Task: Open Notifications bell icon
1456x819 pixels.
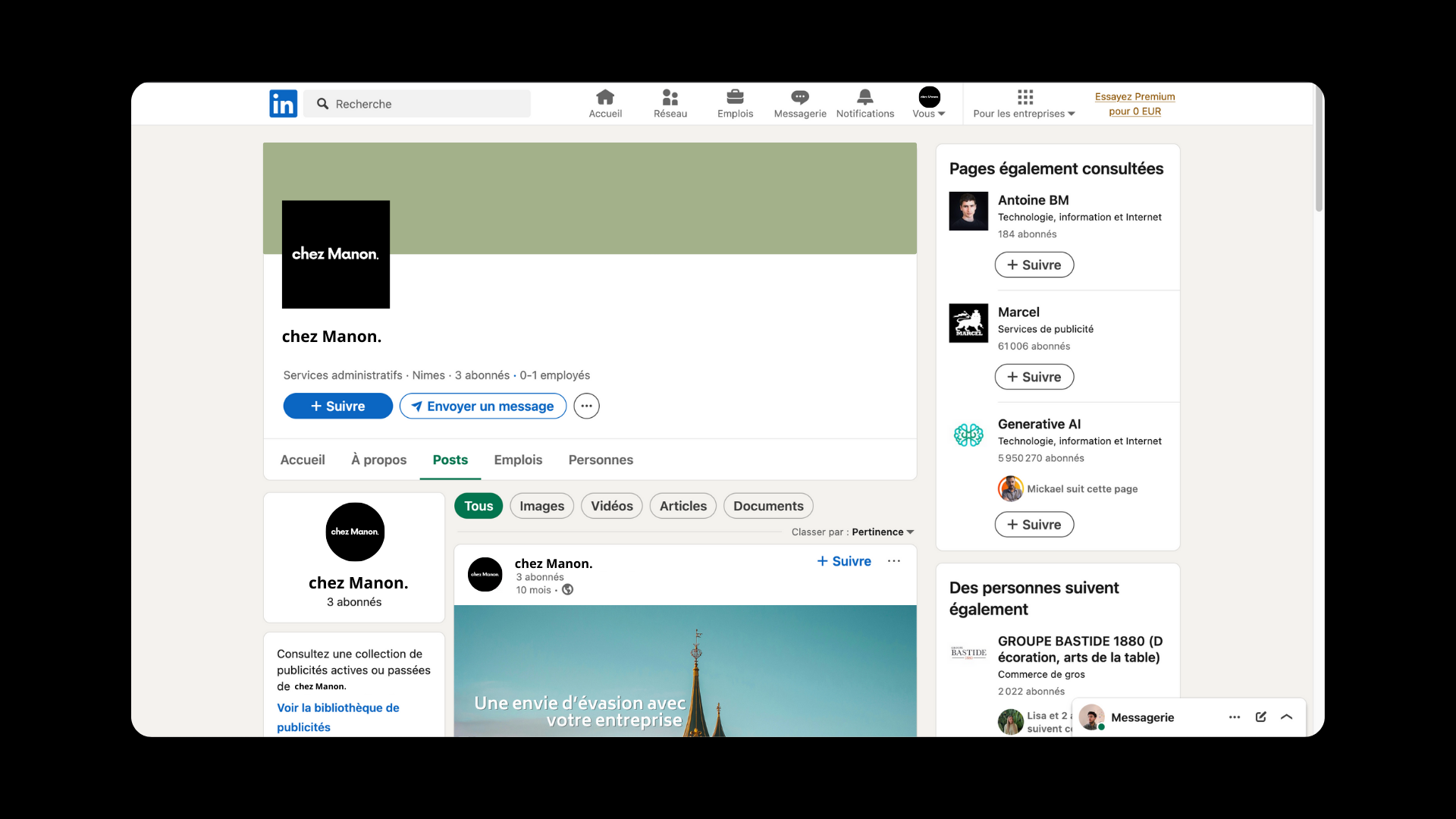Action: (x=865, y=104)
